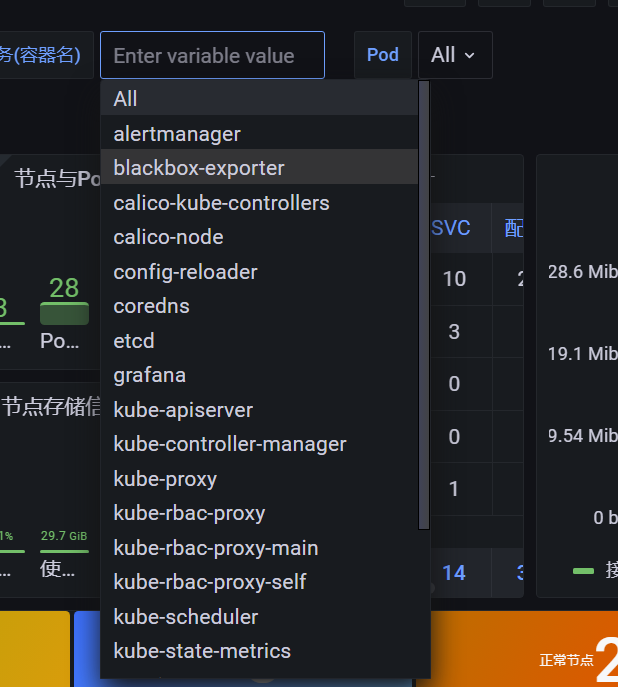This screenshot has height=687, width=618.
Task: Pick etcd in the variable list
Action: [x=259, y=340]
